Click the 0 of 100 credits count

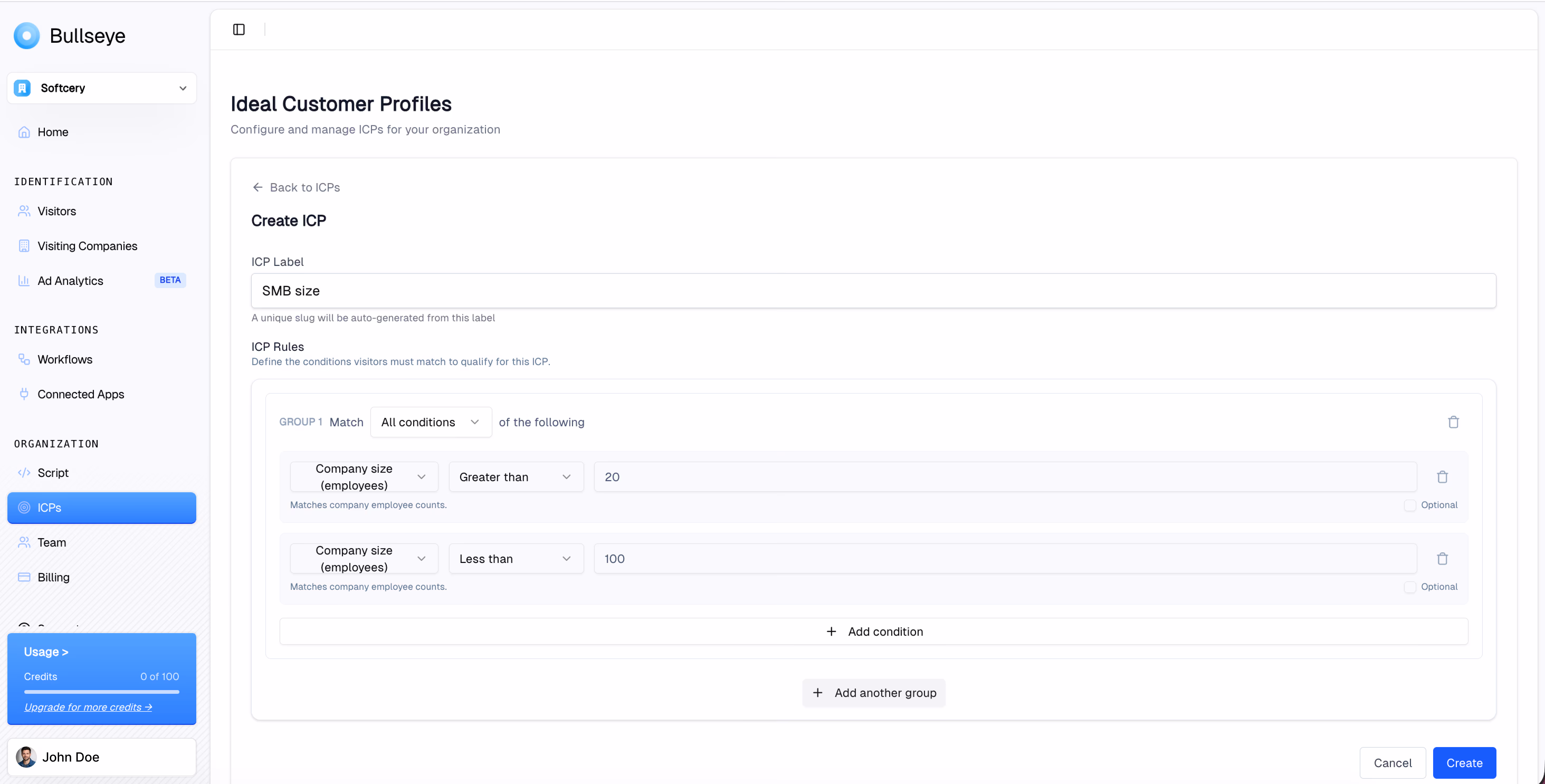160,677
